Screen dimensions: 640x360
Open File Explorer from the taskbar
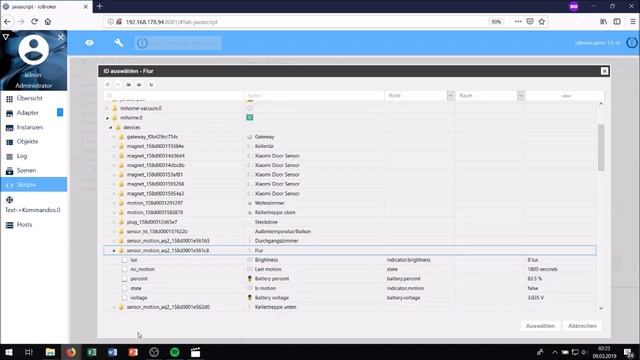(50, 352)
